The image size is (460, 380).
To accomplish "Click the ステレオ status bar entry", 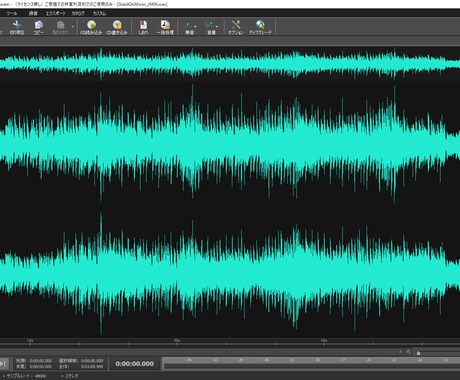I will (x=70, y=376).
